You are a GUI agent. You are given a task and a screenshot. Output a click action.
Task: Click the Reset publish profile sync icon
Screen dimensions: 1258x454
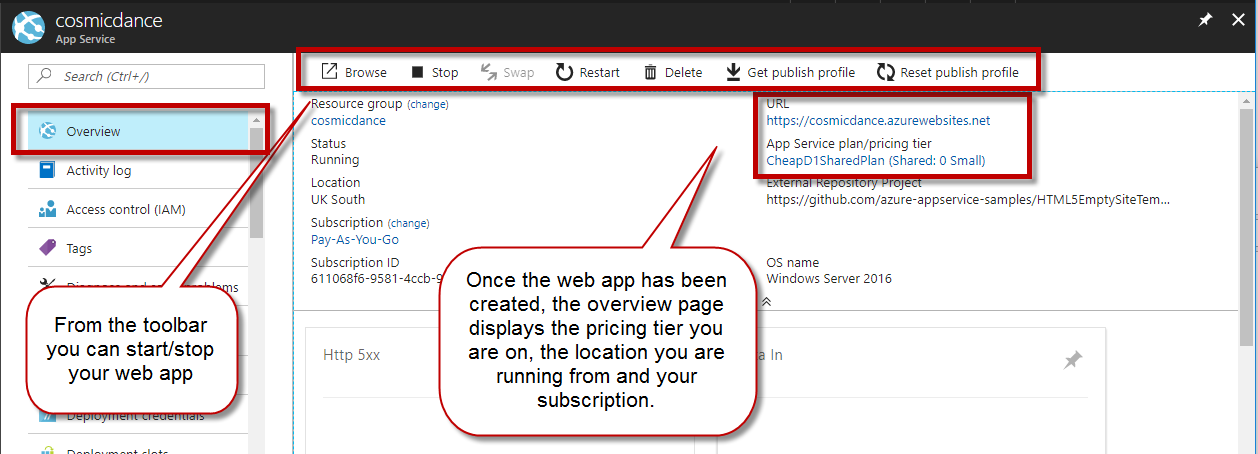pos(885,72)
